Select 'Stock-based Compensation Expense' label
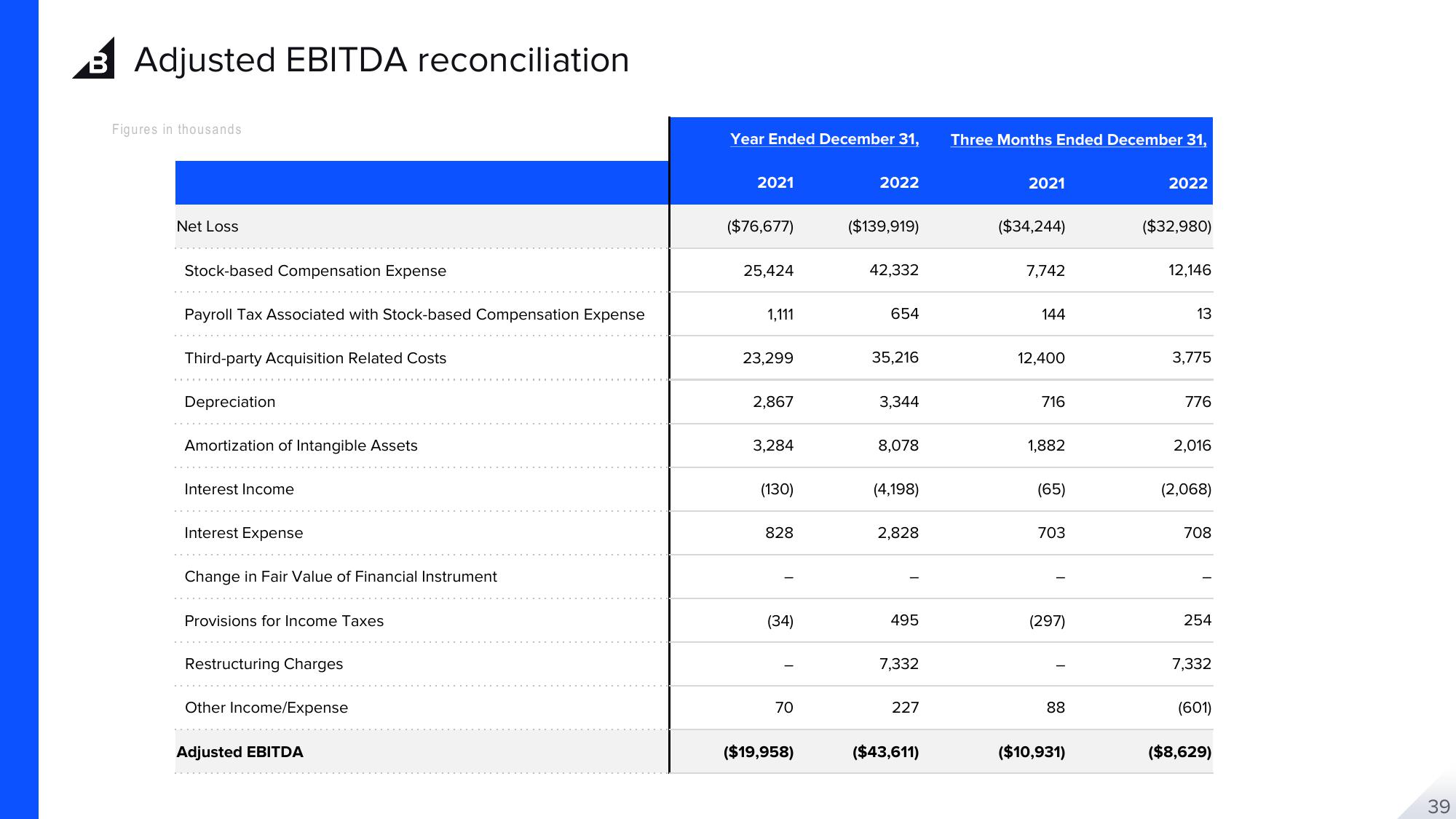Screen dimensions: 1456x819 (315, 271)
